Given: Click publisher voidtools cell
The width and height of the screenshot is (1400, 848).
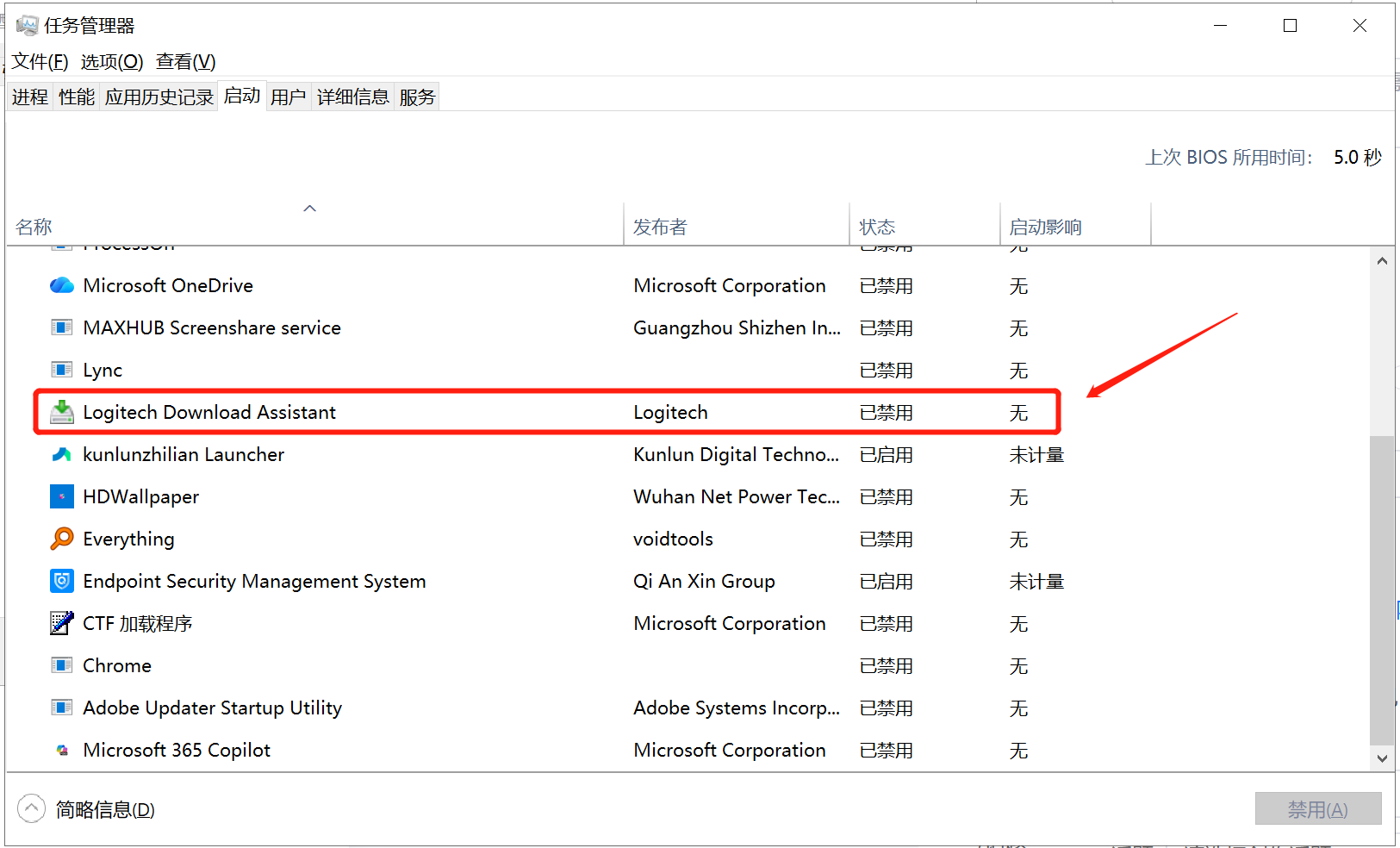Looking at the screenshot, I should point(673,539).
